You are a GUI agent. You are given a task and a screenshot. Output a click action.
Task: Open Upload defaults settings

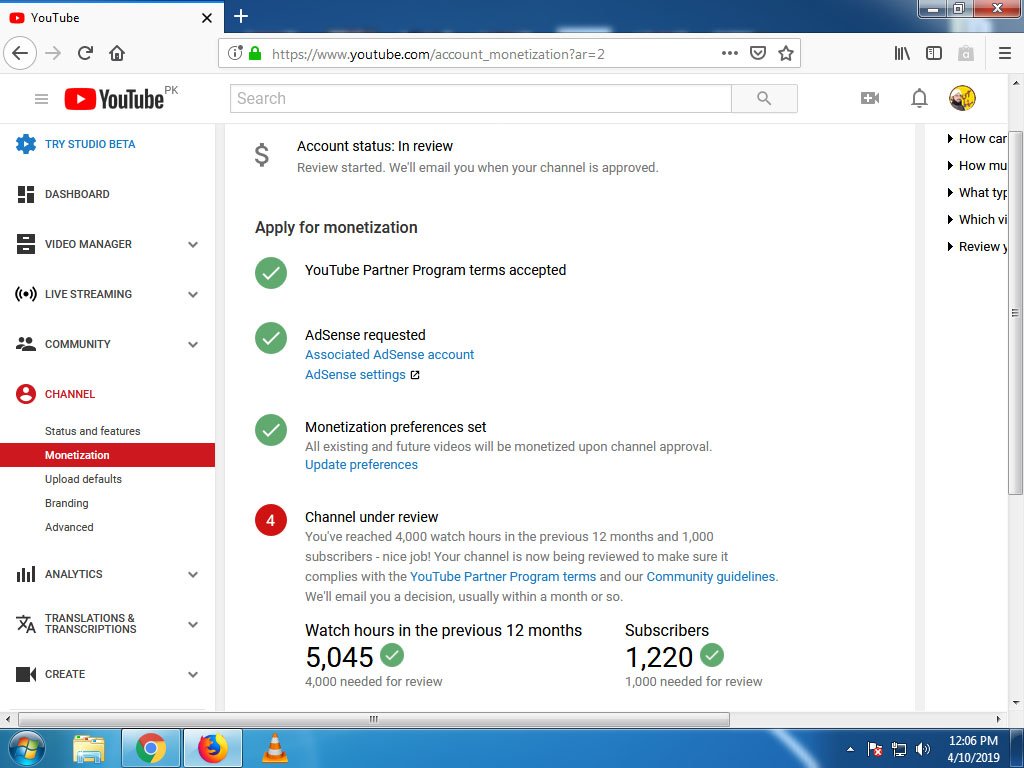83,479
